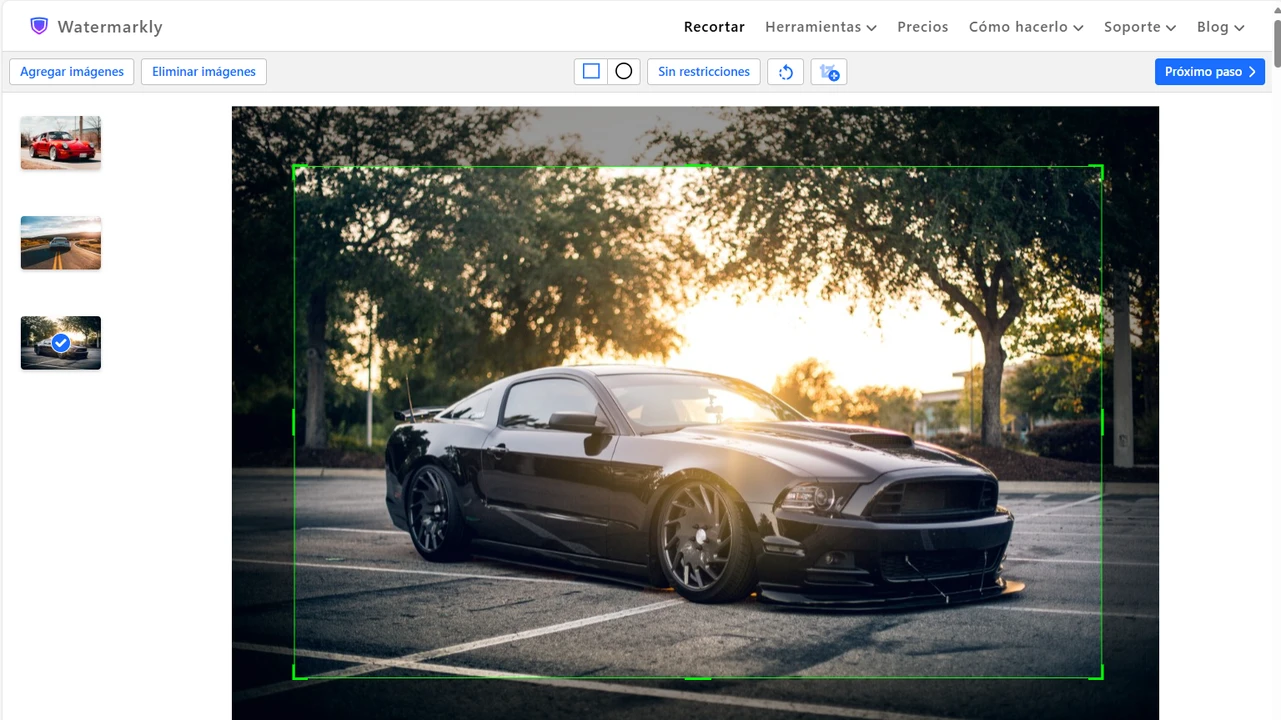Proceed with Próximo paso button
1281x720 pixels.
click(x=1209, y=72)
